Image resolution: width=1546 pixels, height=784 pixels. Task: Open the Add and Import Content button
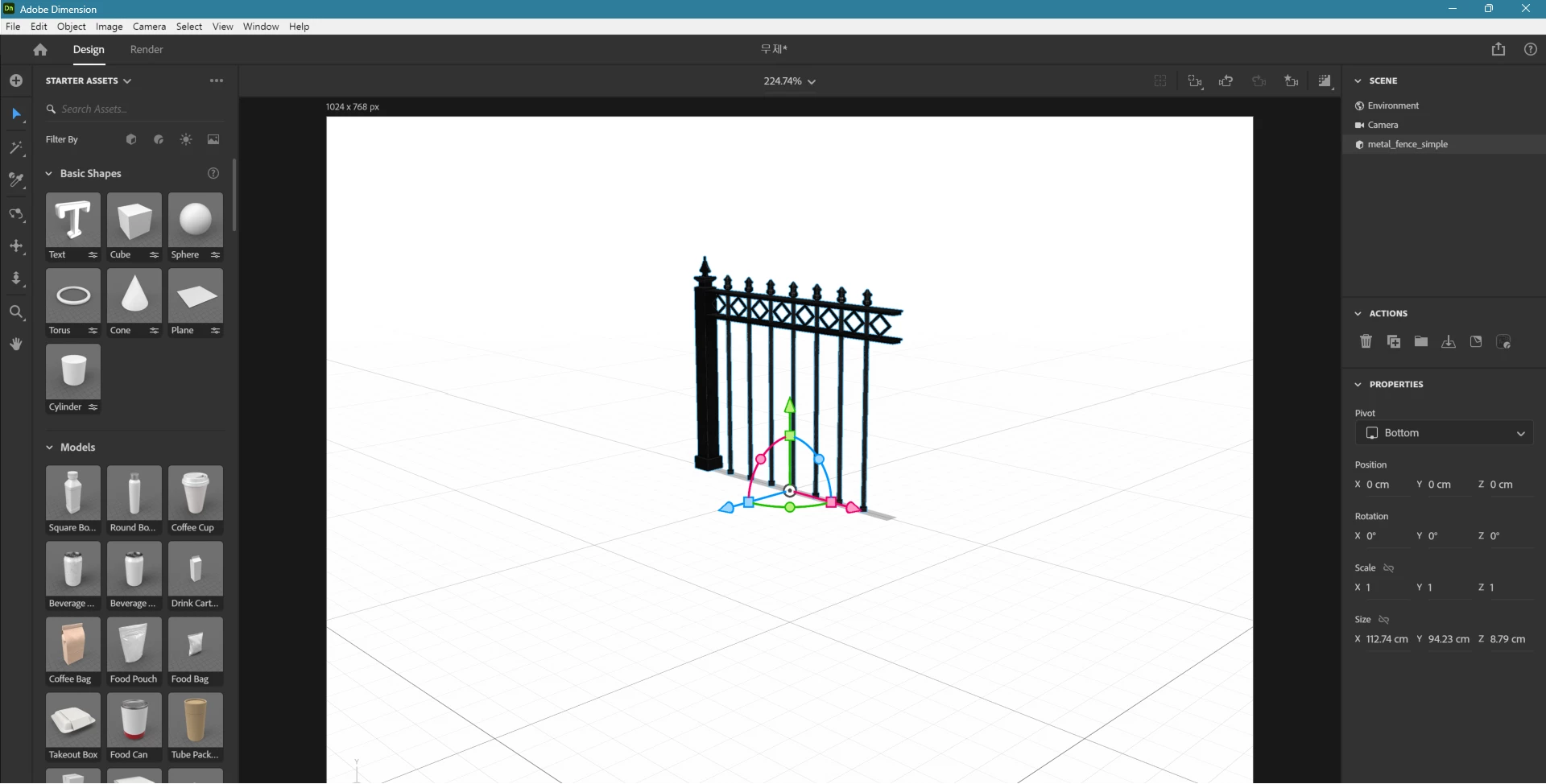pos(16,80)
